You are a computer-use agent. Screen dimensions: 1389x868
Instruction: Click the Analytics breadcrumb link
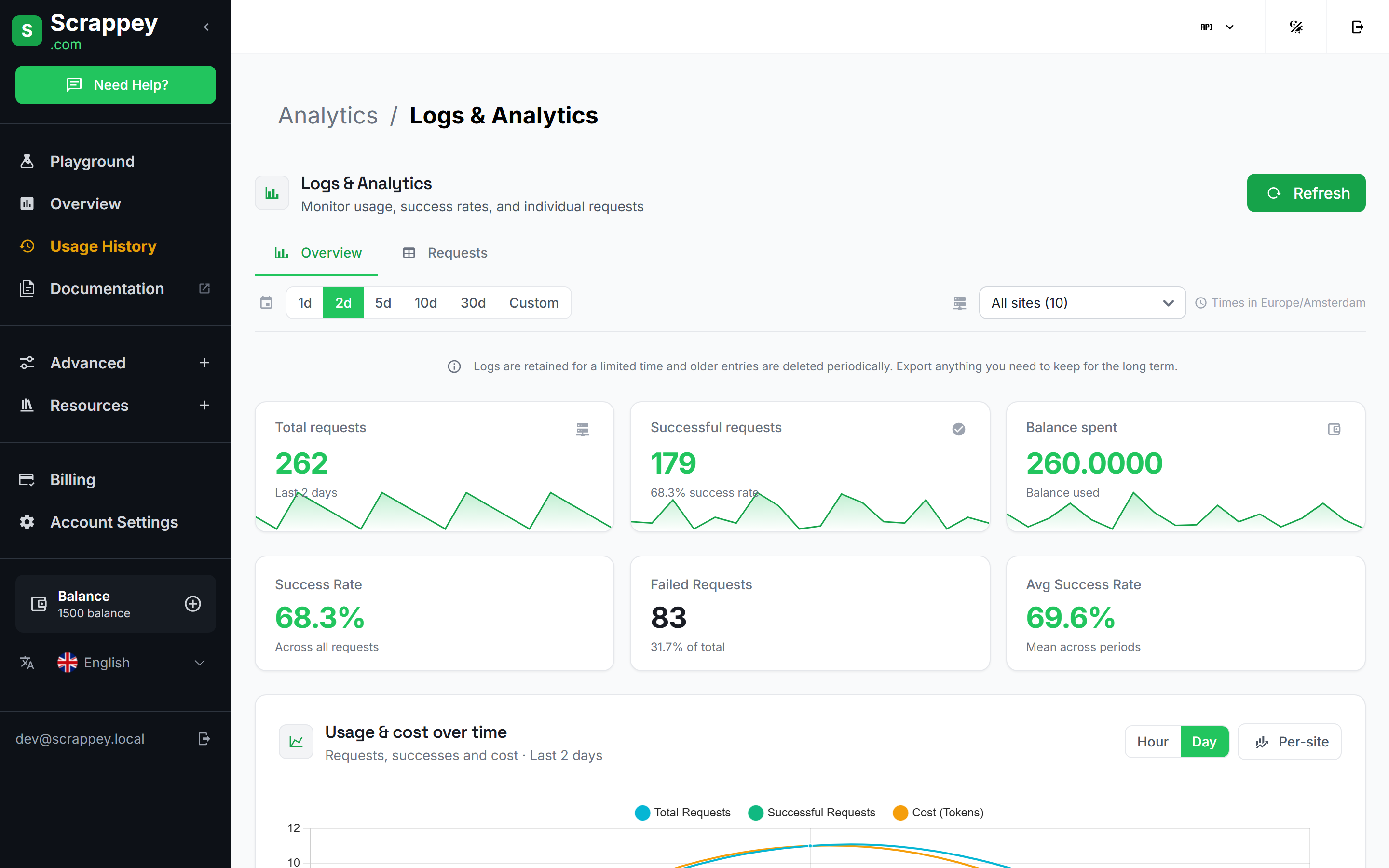tap(328, 115)
